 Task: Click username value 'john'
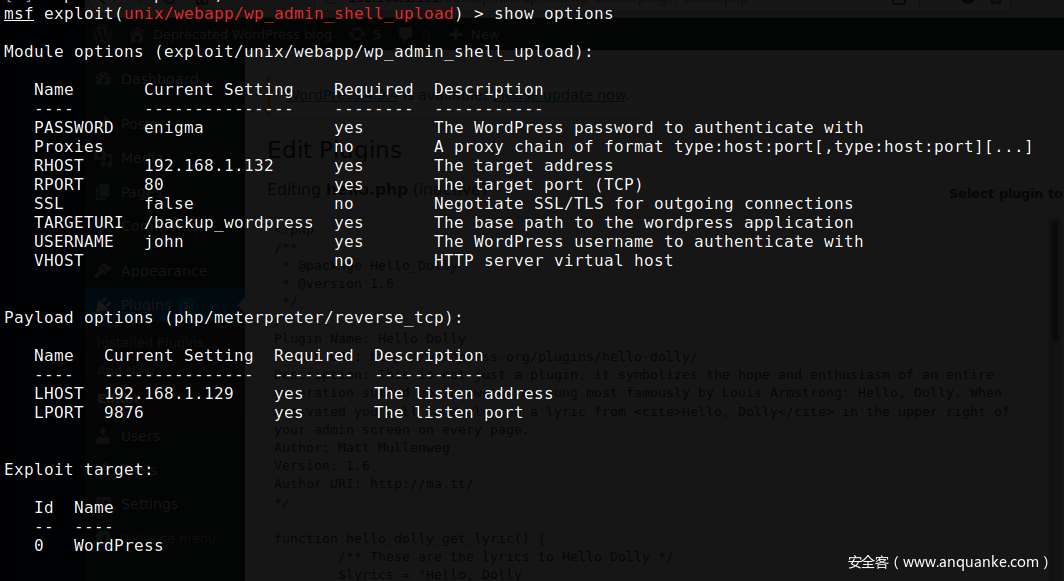point(164,242)
